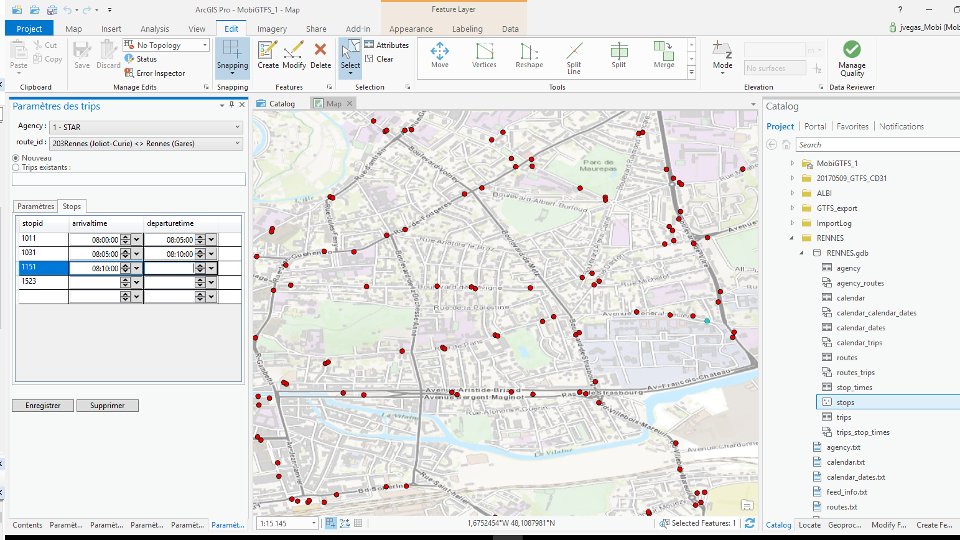Select stopid 1523 cell in the table

tap(43, 282)
